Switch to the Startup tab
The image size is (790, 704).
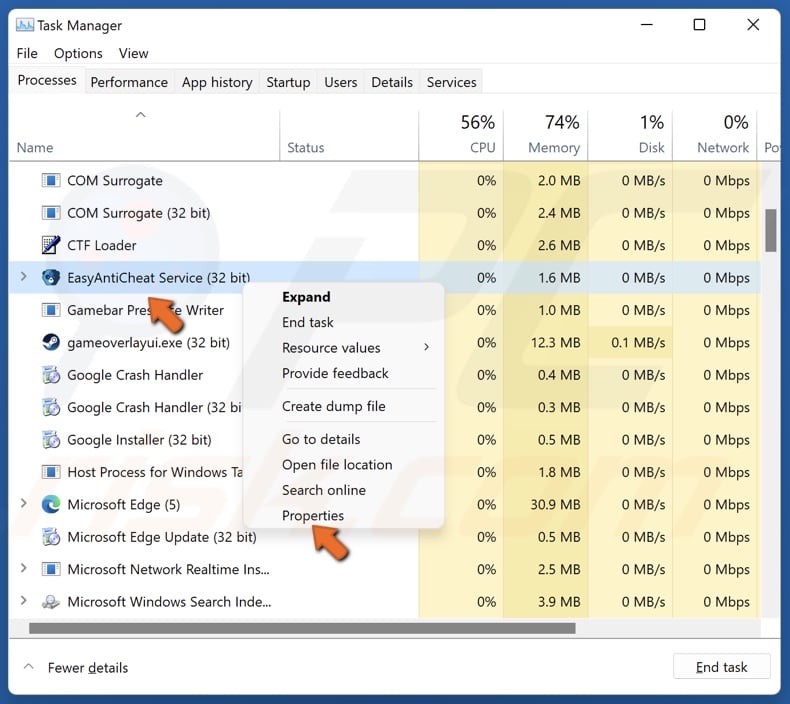coord(288,82)
